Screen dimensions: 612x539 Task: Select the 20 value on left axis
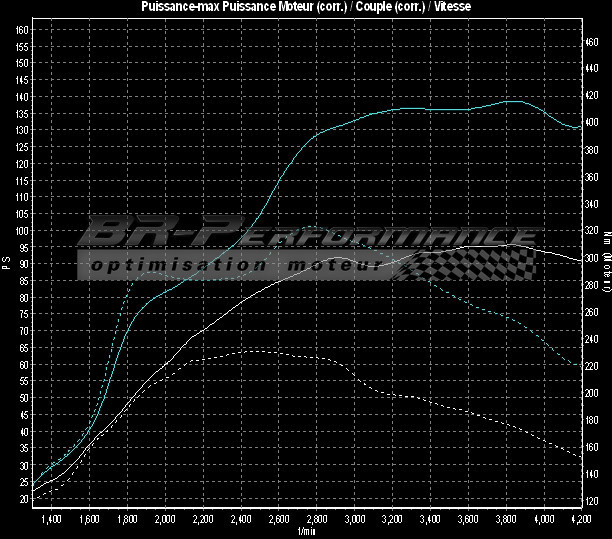point(23,498)
